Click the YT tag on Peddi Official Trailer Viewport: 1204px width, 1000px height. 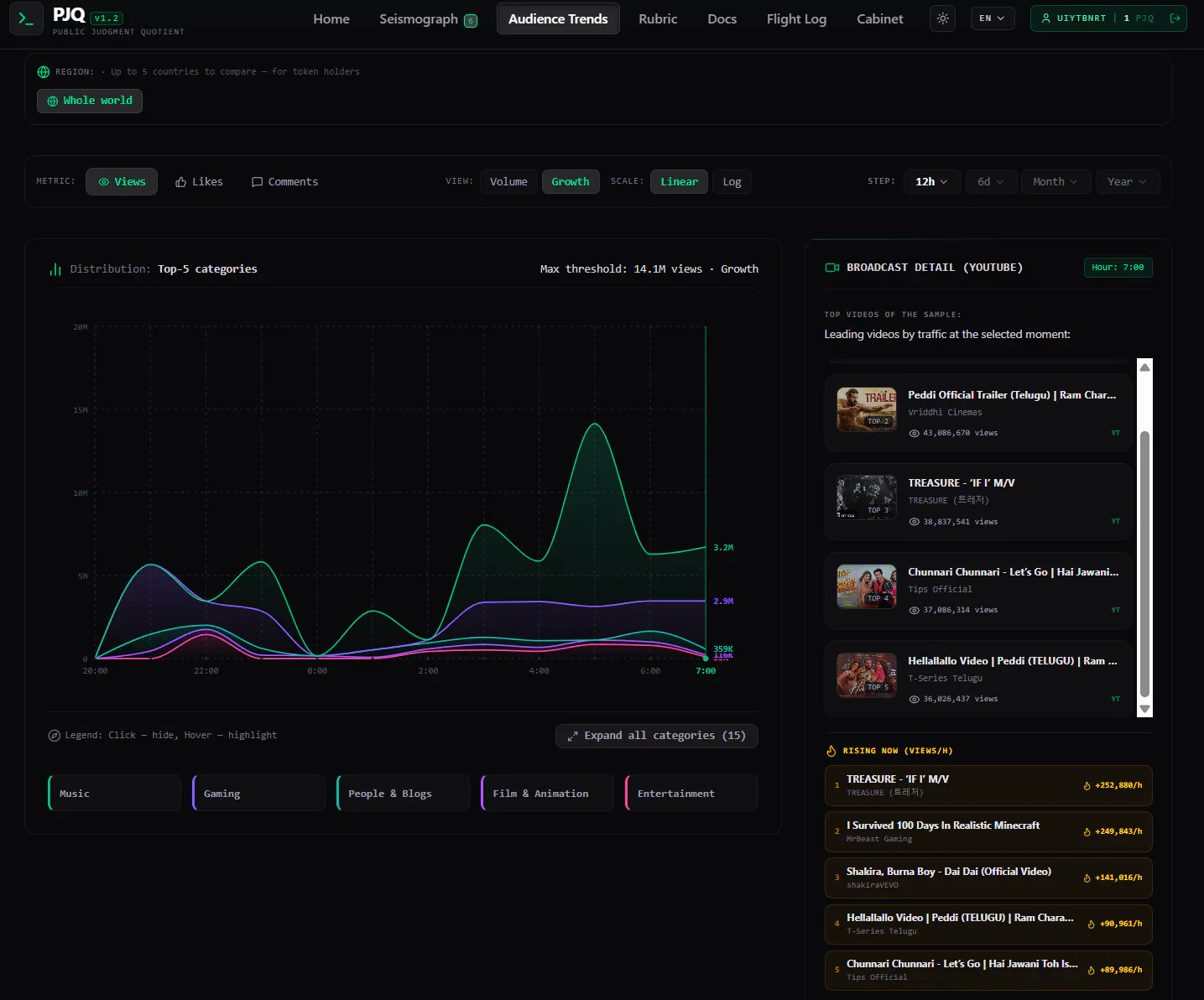1116,434
